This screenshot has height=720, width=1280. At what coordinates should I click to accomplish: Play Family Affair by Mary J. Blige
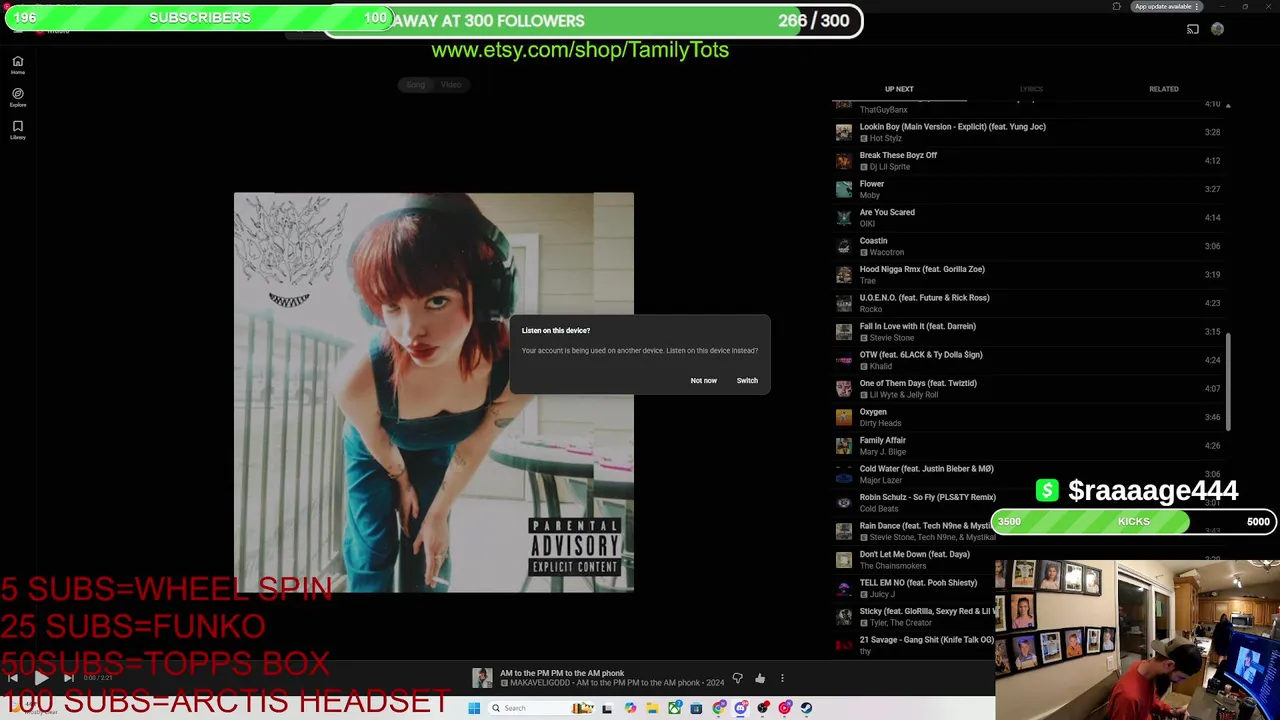pyautogui.click(x=1027, y=445)
